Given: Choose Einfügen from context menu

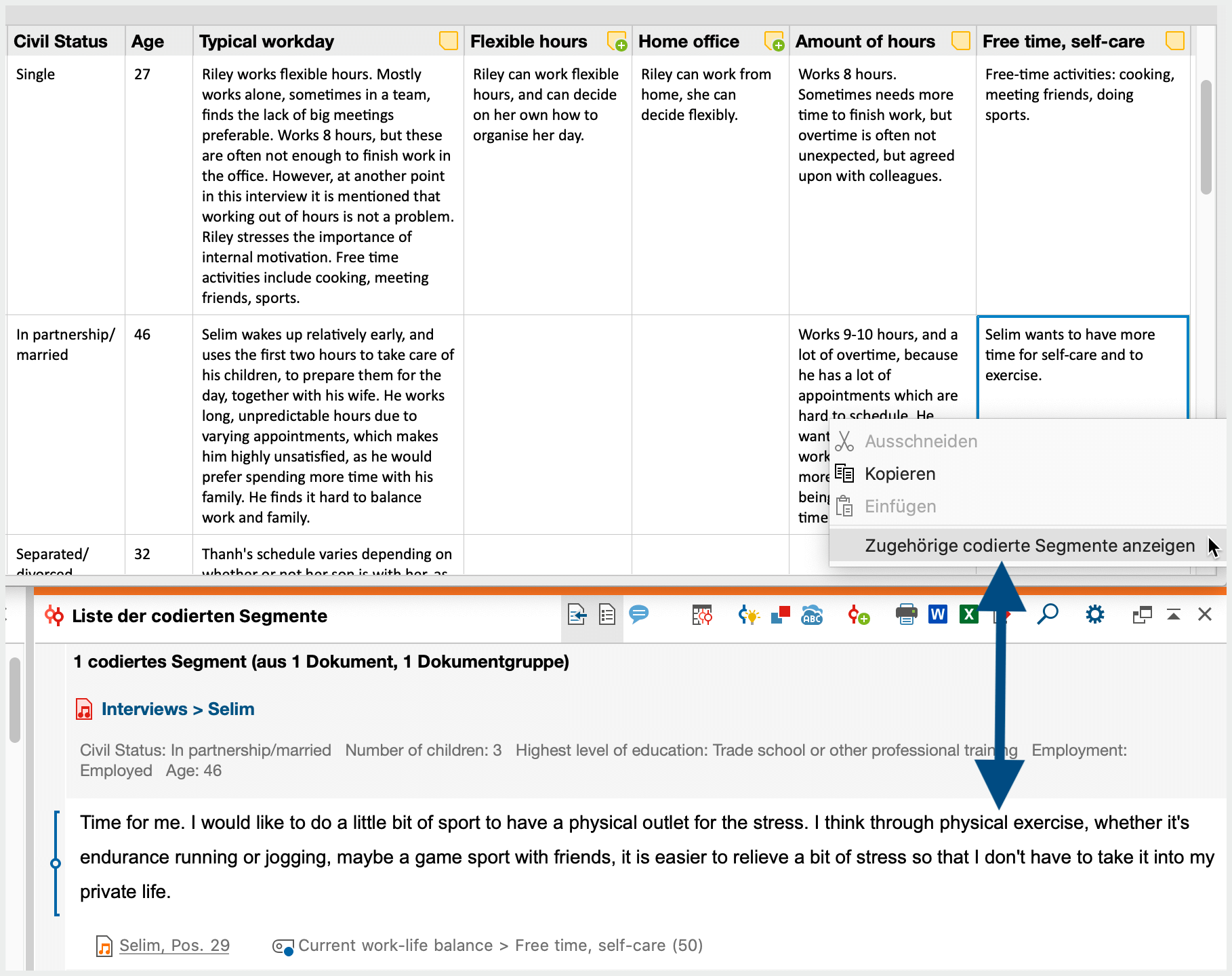Looking at the screenshot, I should 1028,506.
